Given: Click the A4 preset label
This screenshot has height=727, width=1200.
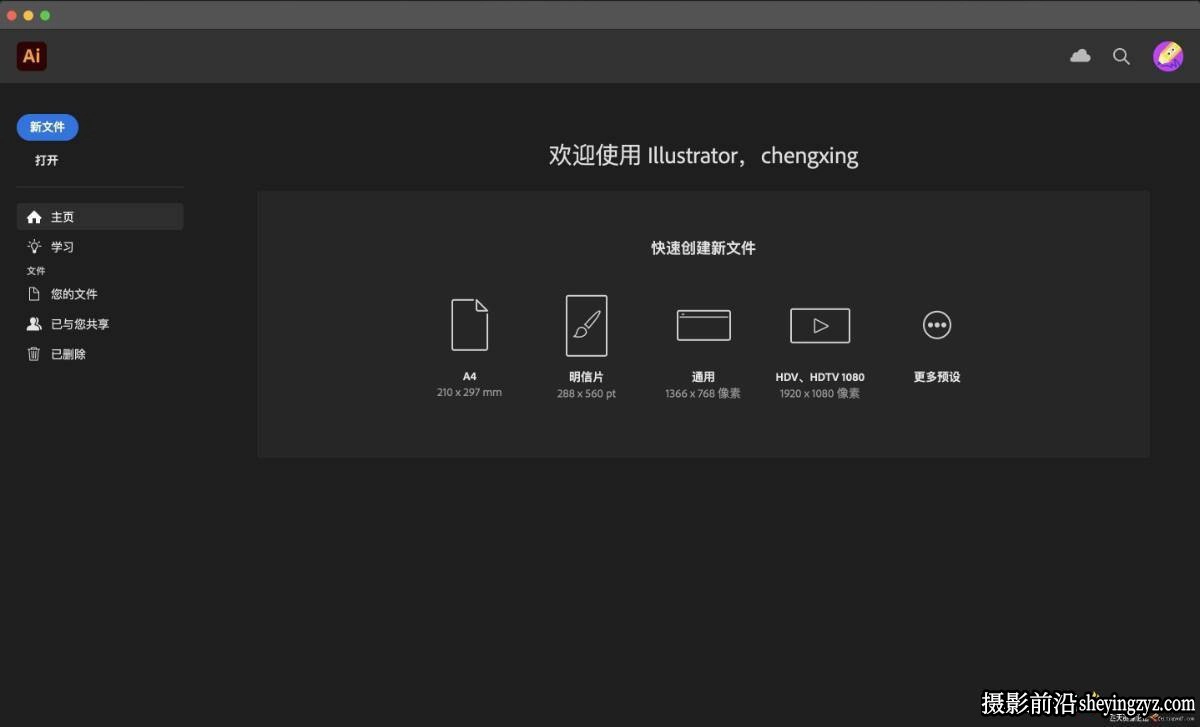Looking at the screenshot, I should (469, 377).
